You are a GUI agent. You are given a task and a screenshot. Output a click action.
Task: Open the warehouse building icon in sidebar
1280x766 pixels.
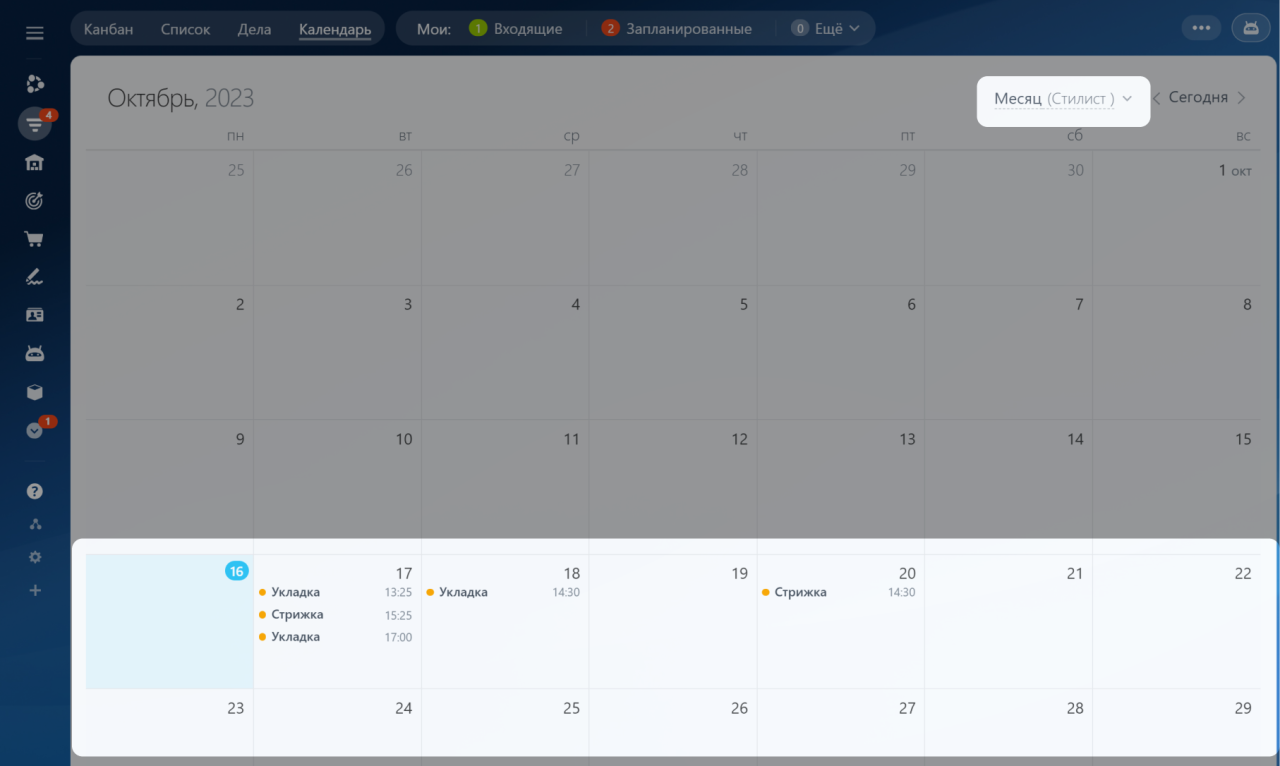[x=35, y=162]
